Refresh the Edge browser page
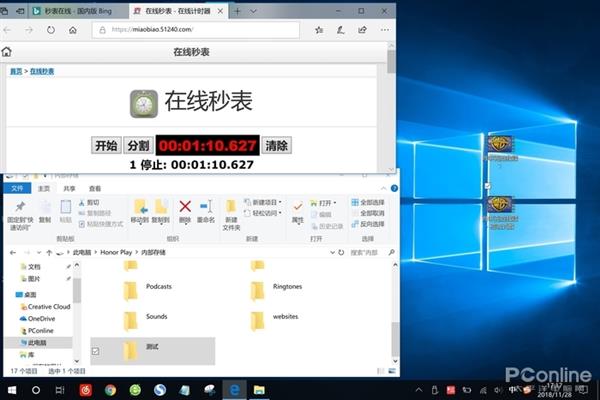600x400 pixels. pos(51,29)
